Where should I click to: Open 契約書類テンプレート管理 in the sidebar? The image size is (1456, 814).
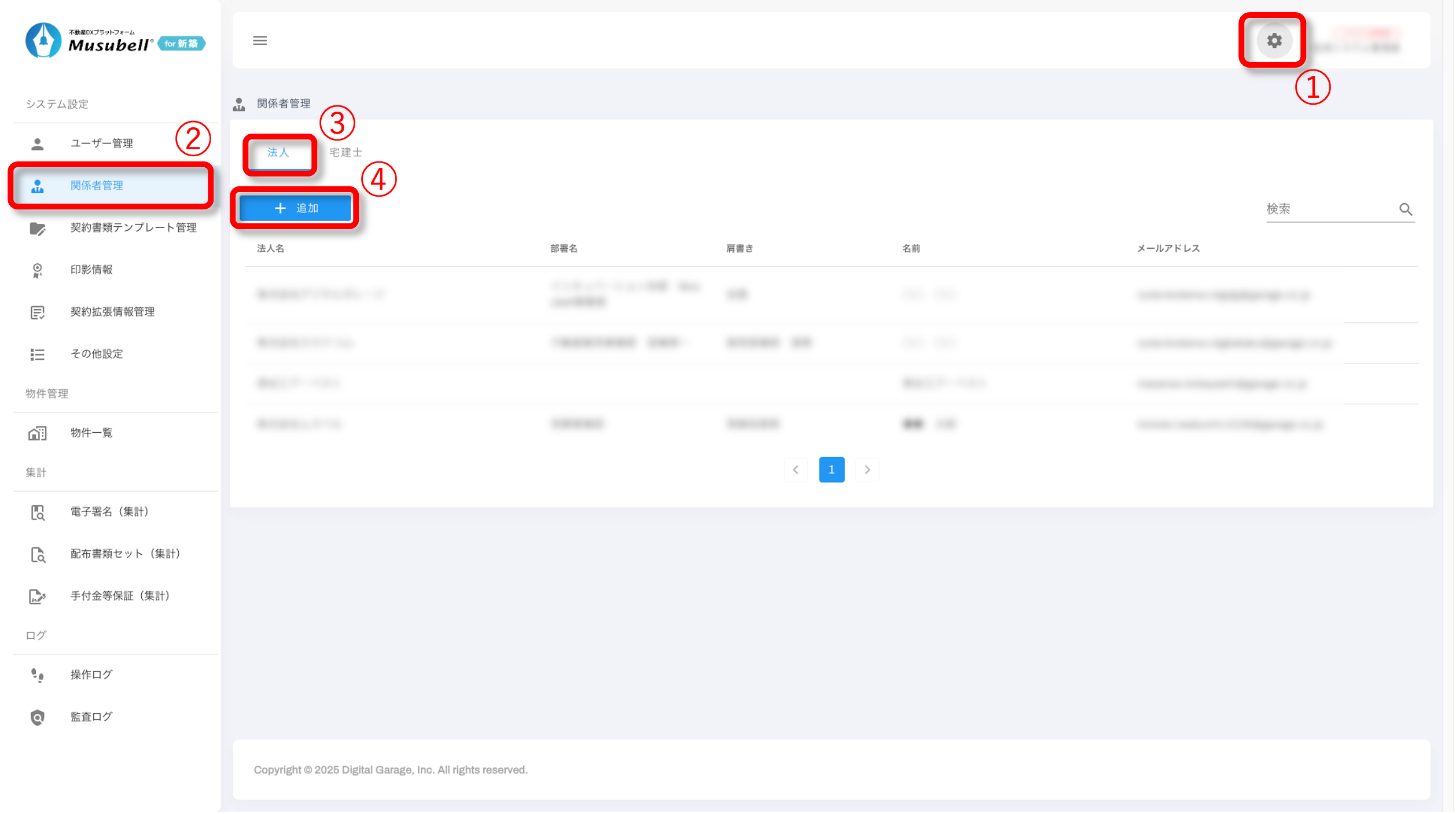pos(133,228)
